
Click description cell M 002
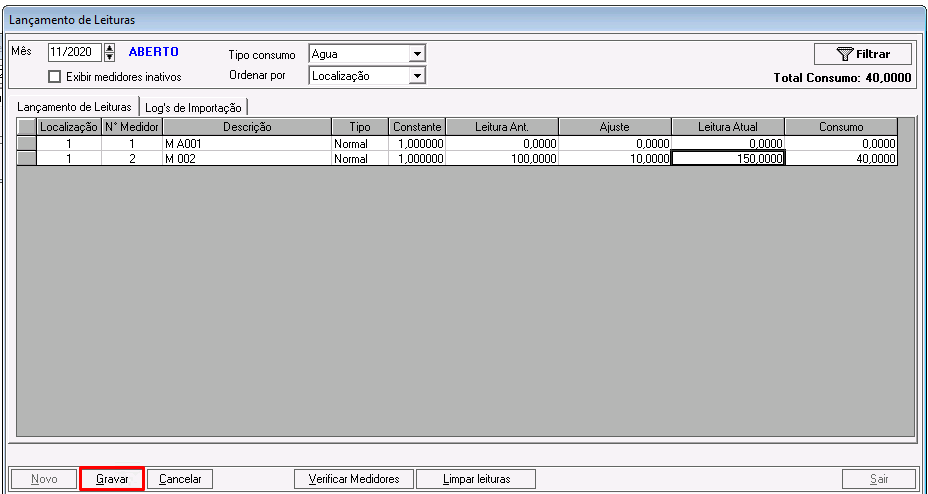pos(247,158)
